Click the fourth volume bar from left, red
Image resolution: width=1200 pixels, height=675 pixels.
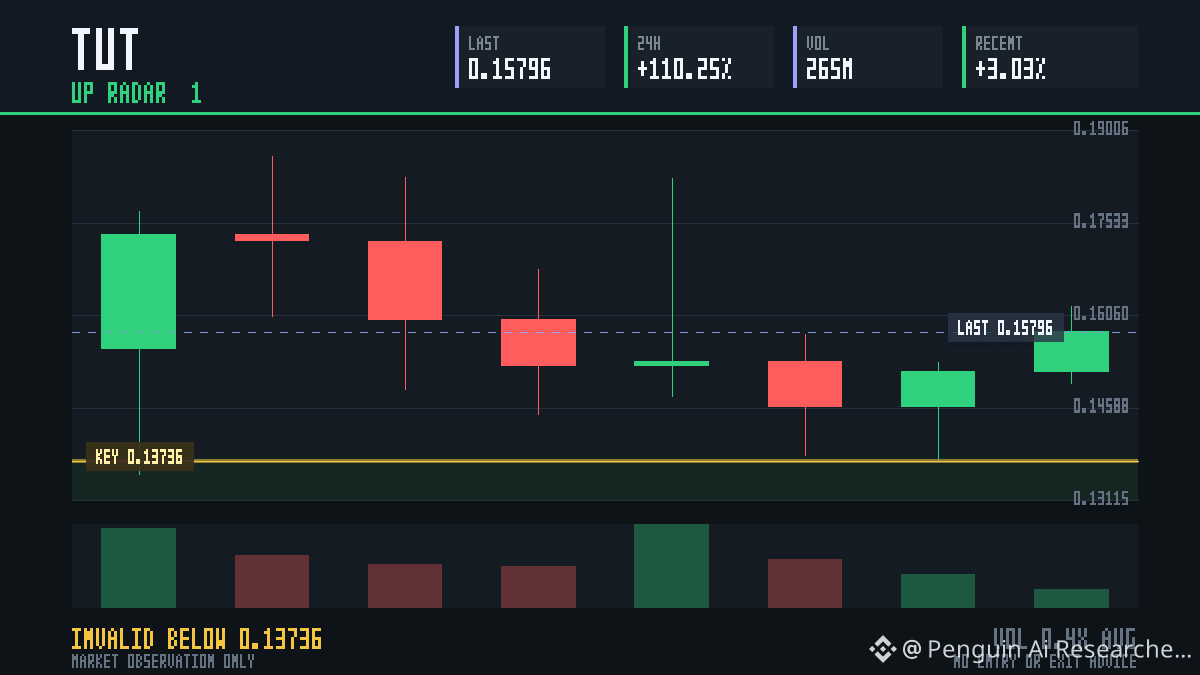[538, 587]
